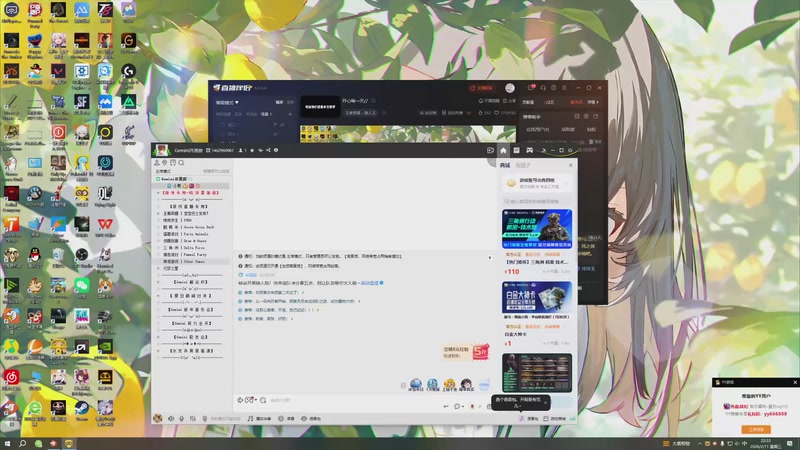Screen dimensions: 800x450
Task: Click 开播提醒 button in 直播伴侣
Action: pyautogui.click(x=489, y=101)
